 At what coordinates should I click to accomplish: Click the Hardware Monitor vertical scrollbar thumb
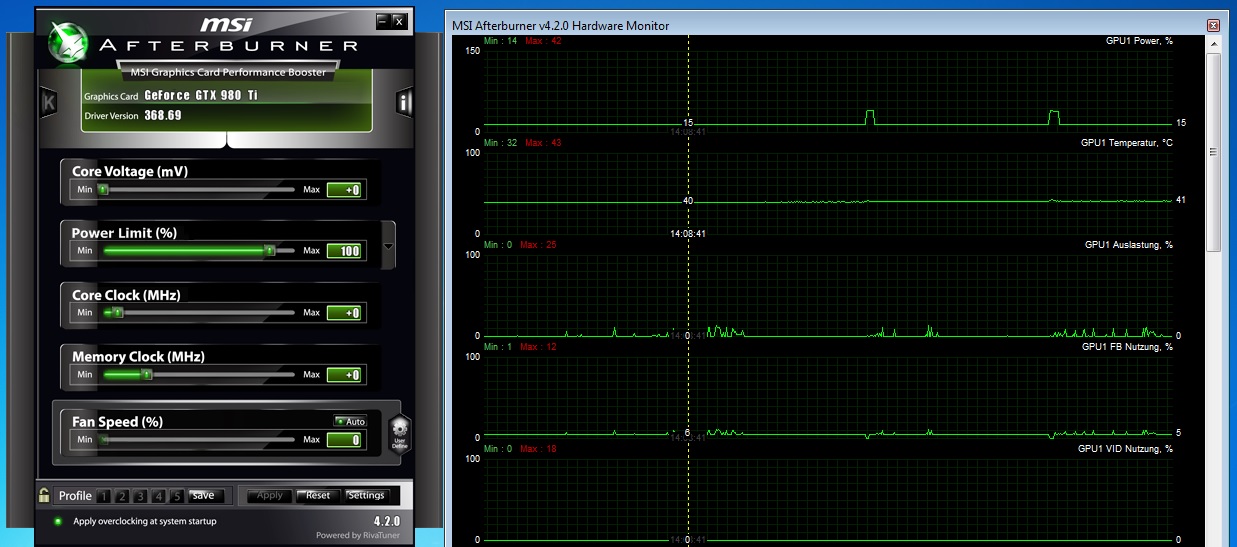coord(1214,151)
